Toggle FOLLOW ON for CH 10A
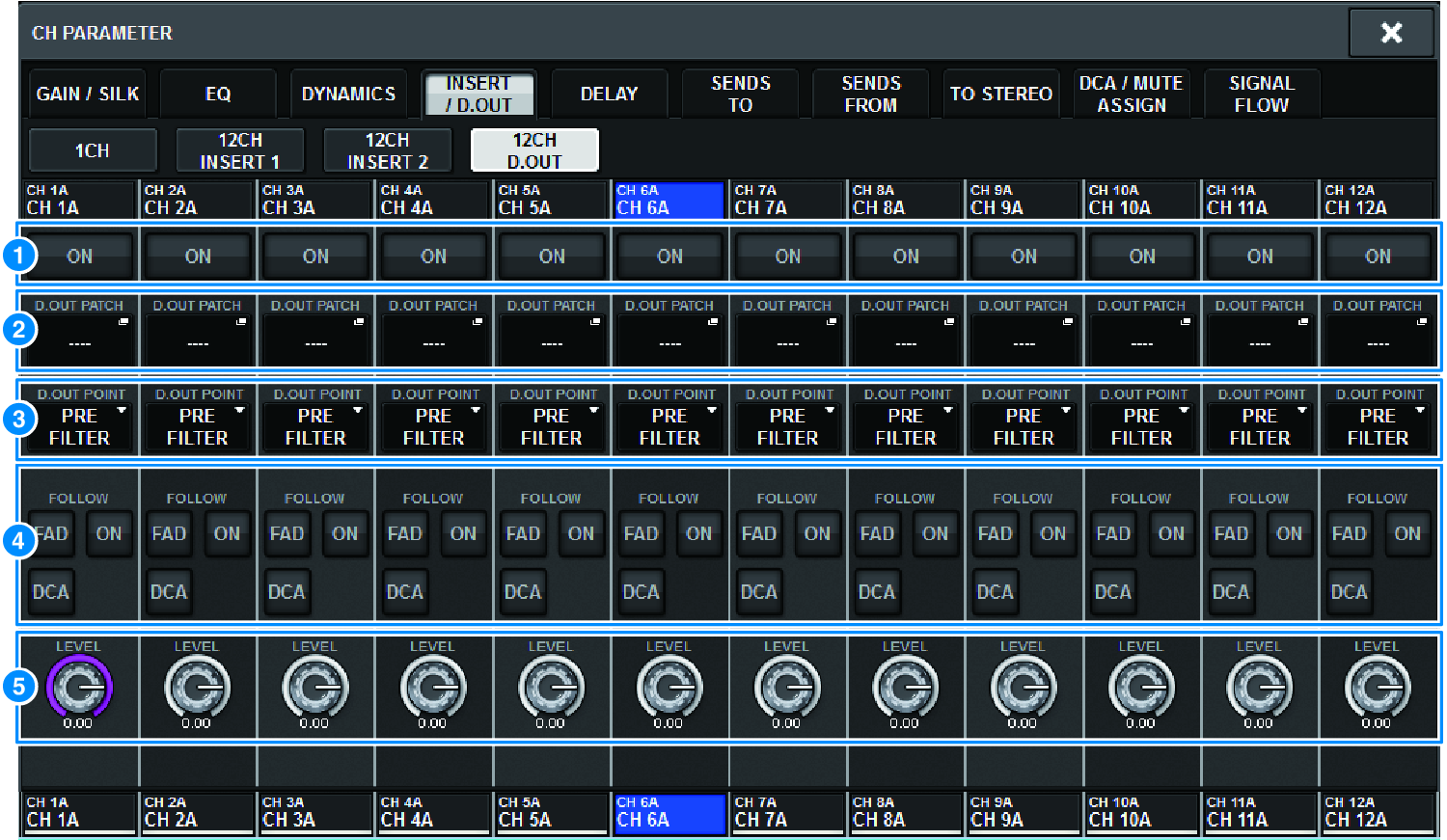The width and height of the screenshot is (1447, 840). (x=1171, y=533)
